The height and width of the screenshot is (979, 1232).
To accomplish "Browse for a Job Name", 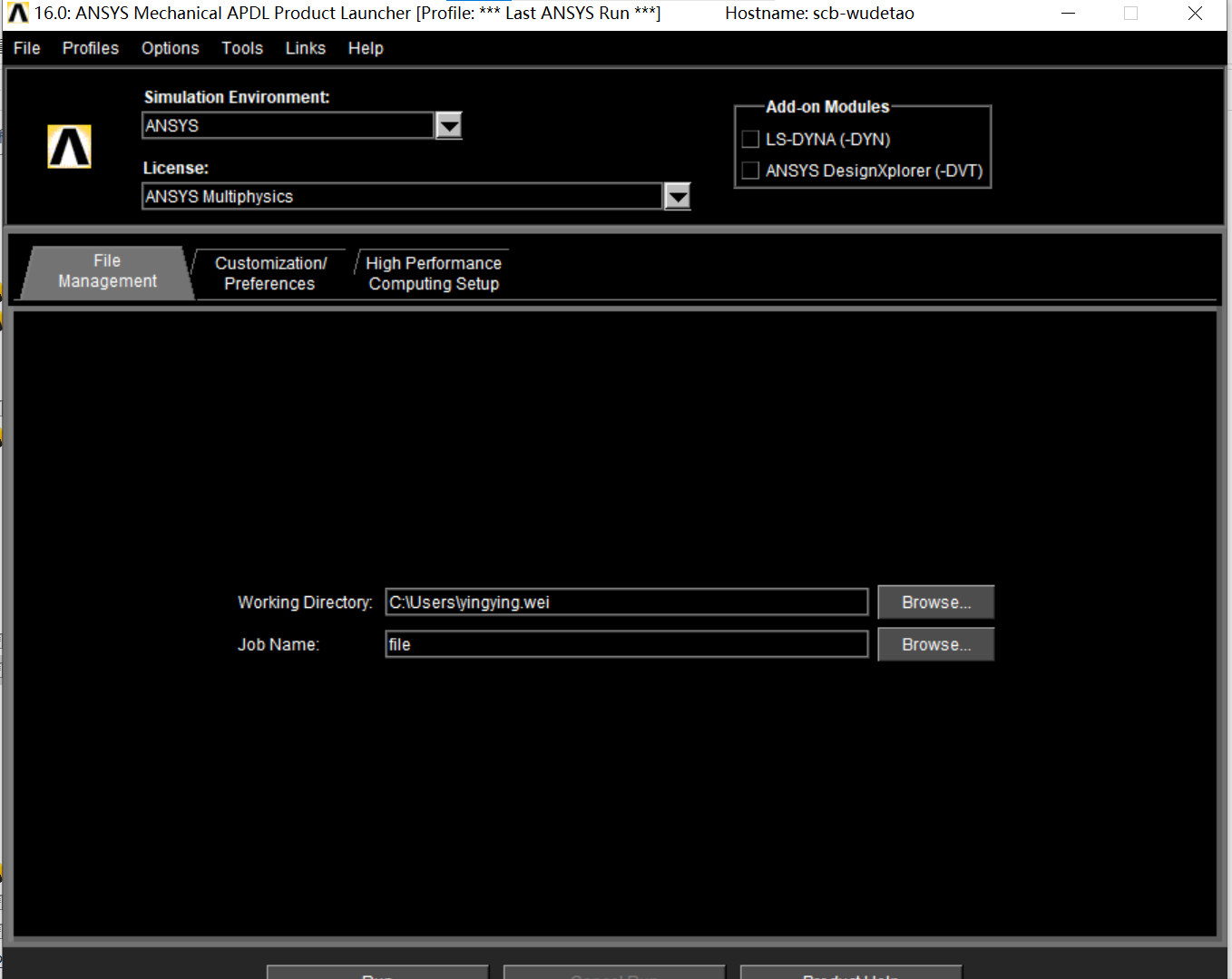I will (935, 644).
